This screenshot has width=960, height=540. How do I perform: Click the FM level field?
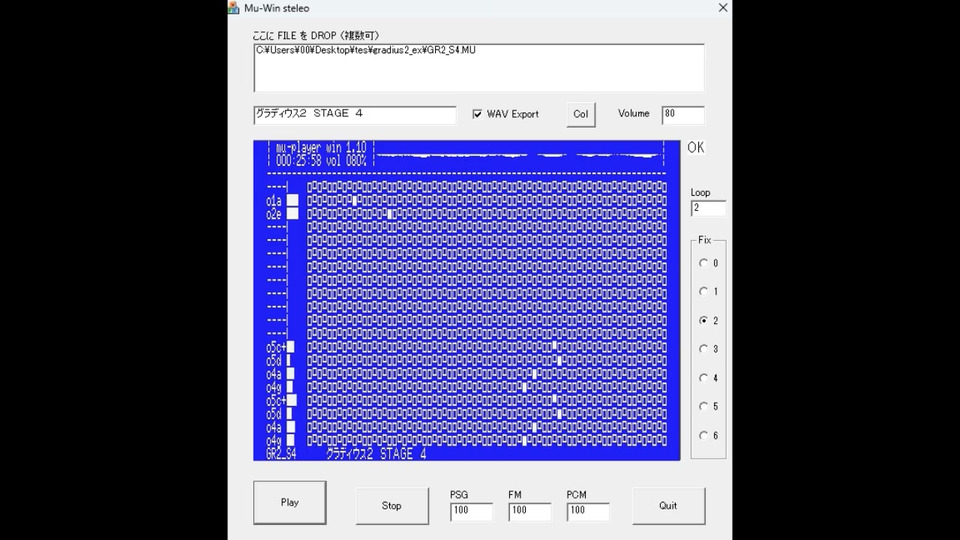pos(530,511)
